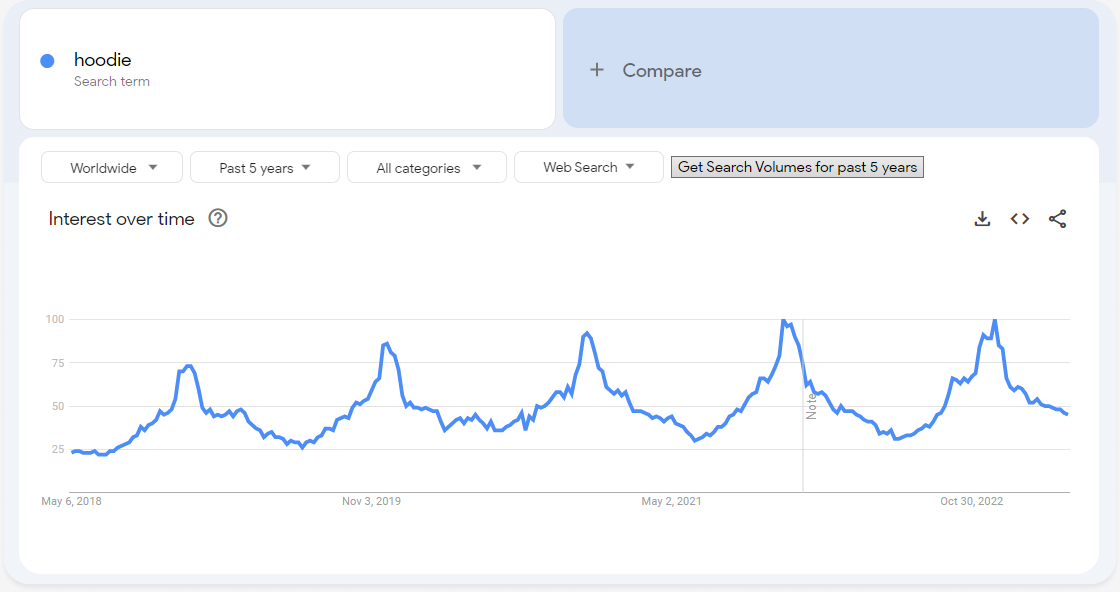Open help for Interest over time
Viewport: 1120px width, 592px height.
[218, 218]
